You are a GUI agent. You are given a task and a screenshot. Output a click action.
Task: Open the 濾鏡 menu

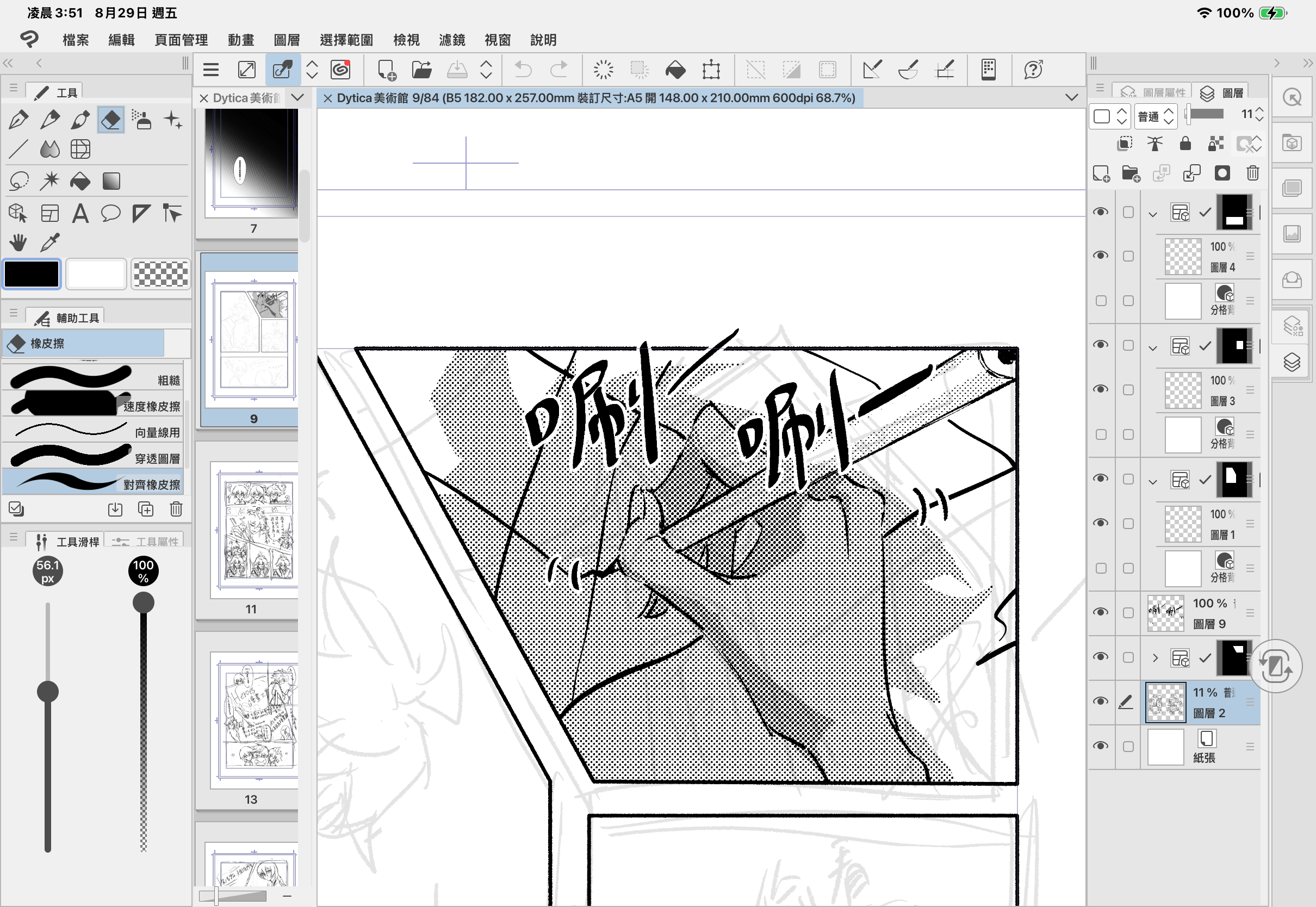point(452,40)
